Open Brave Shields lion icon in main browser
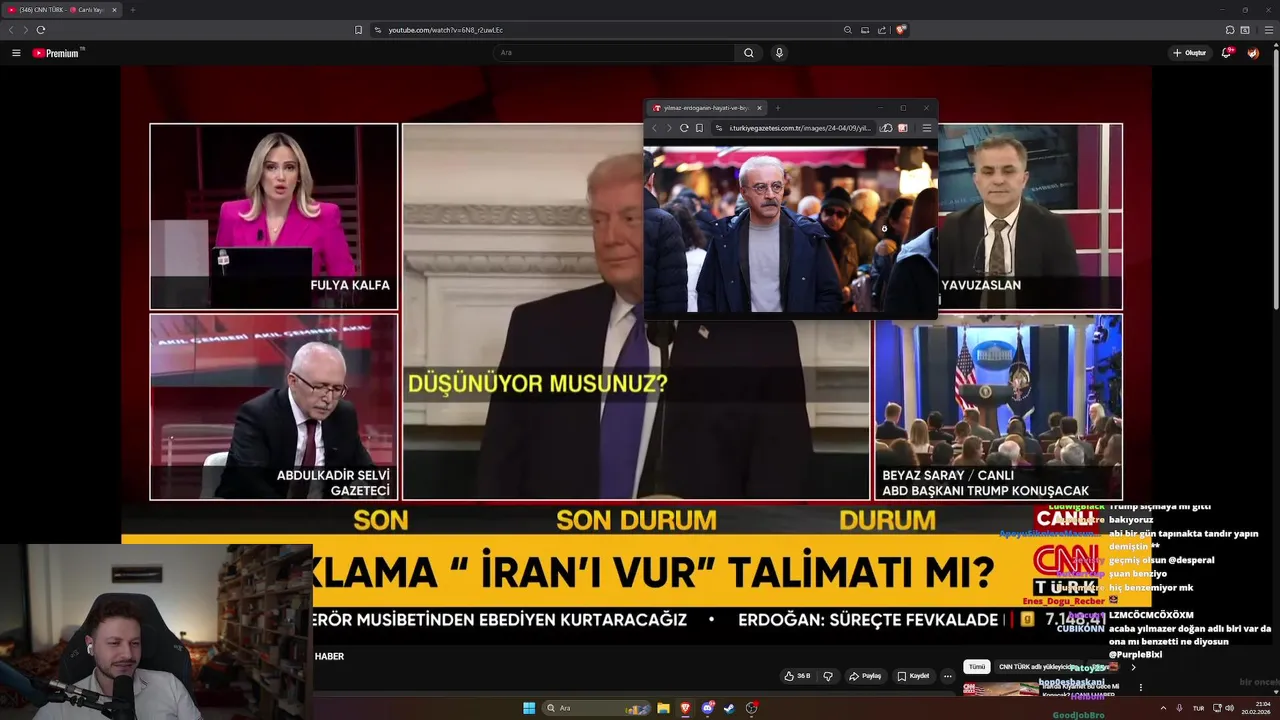The height and width of the screenshot is (720, 1280). point(900,30)
